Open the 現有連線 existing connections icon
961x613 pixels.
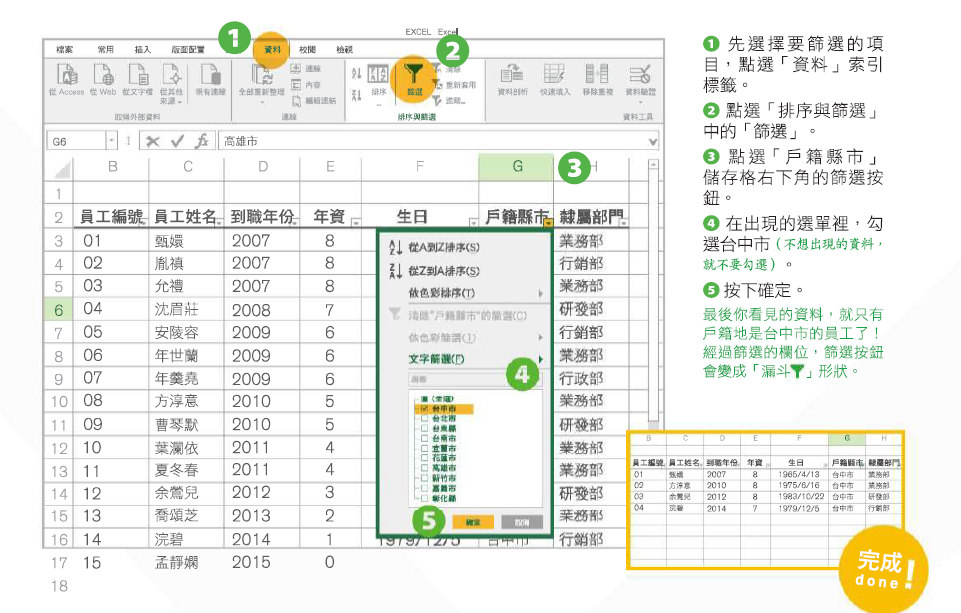click(211, 75)
